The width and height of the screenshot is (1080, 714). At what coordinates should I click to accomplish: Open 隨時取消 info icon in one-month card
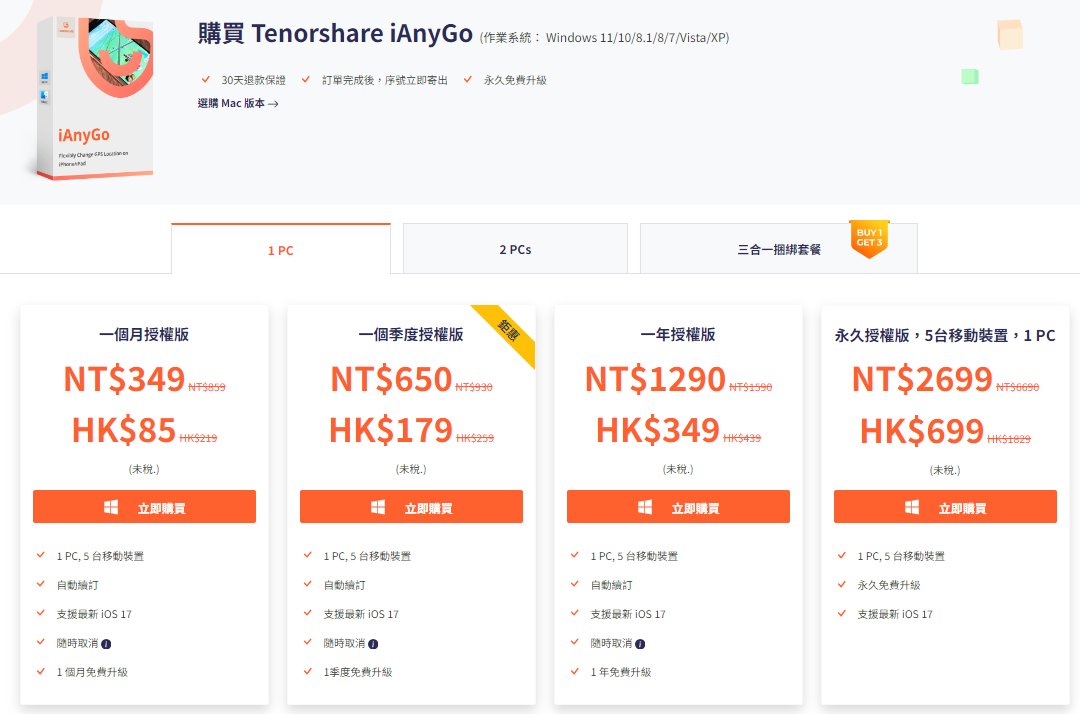tap(106, 644)
